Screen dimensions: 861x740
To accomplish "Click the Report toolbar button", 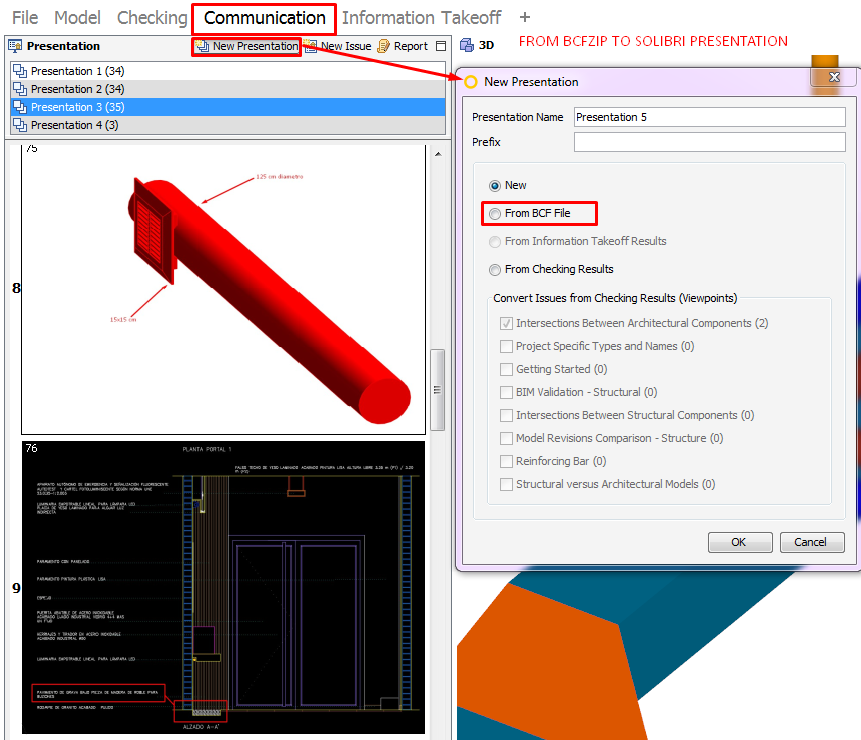I will tap(402, 46).
